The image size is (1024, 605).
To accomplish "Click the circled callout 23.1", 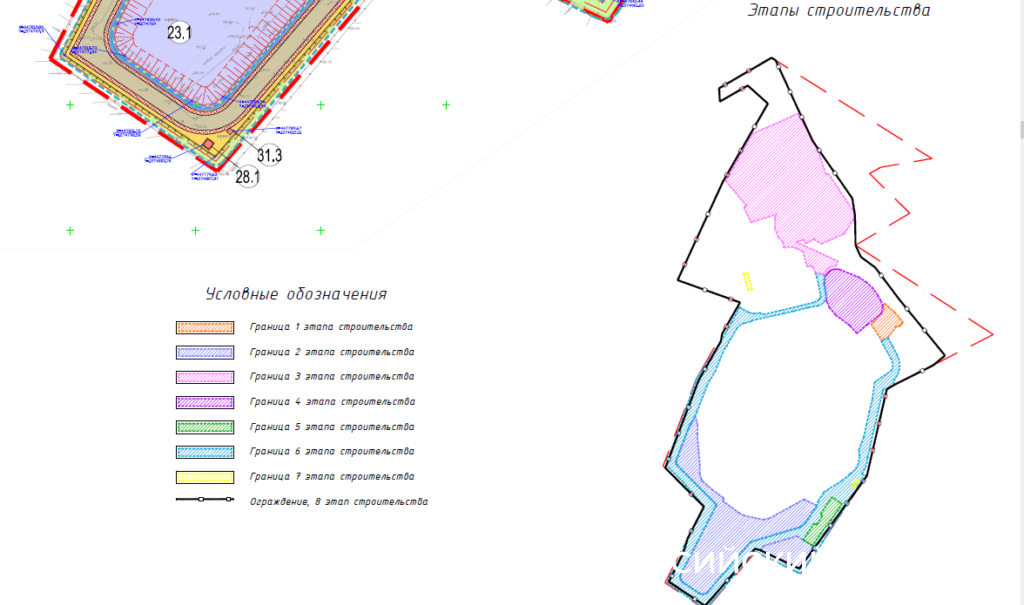I will [179, 34].
